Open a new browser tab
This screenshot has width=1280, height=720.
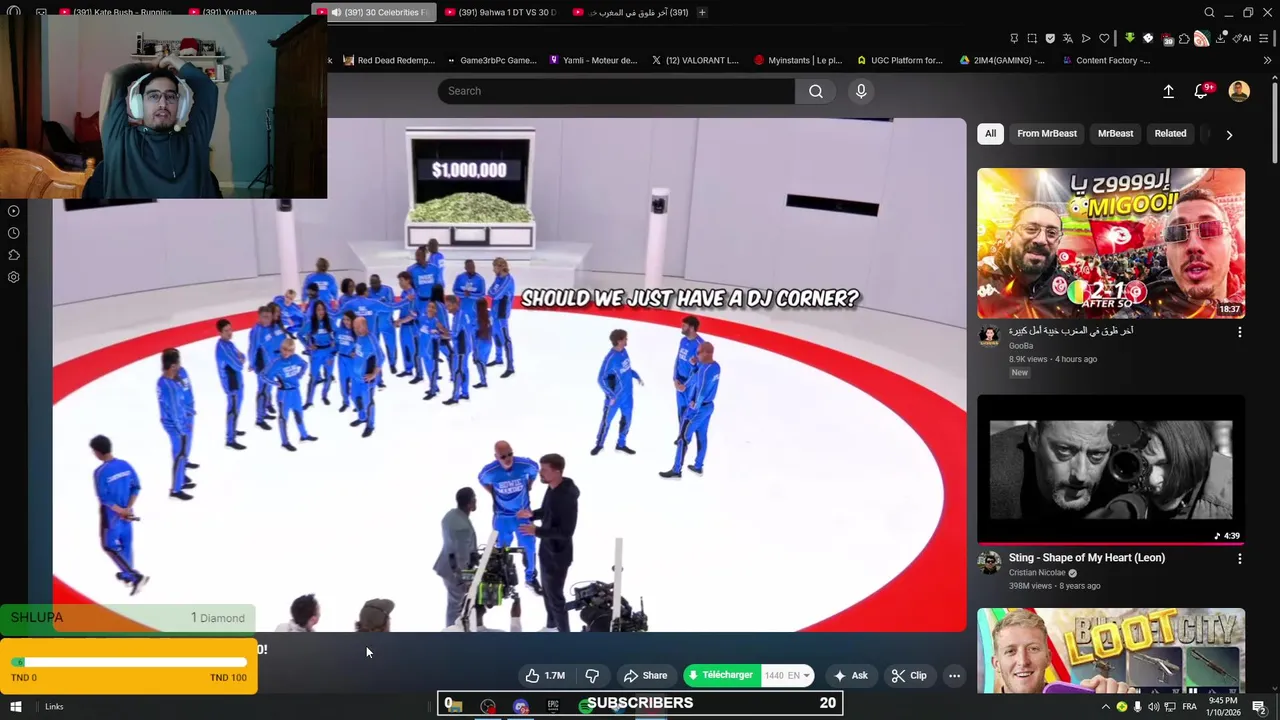[x=702, y=12]
